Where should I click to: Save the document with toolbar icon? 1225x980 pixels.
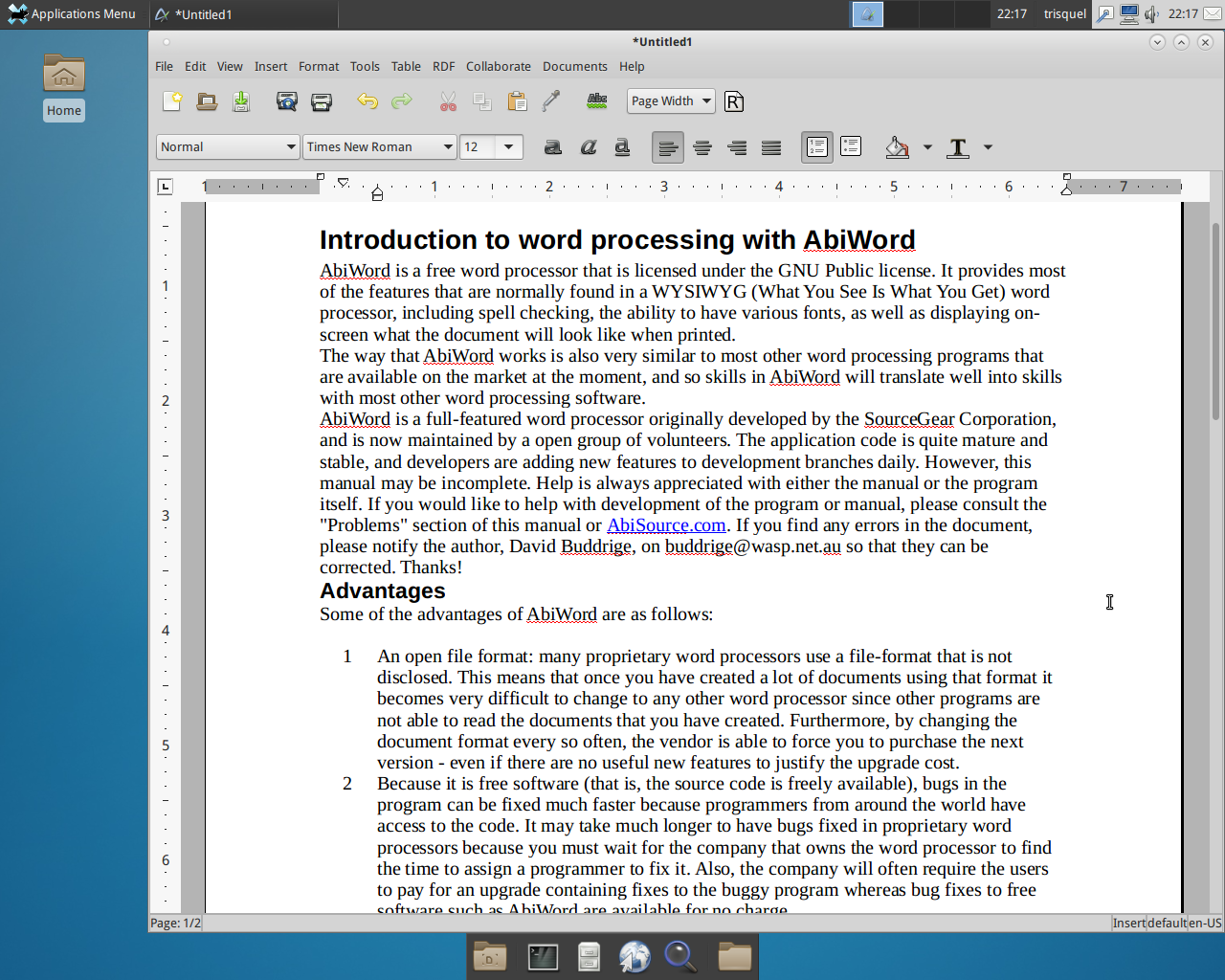point(241,101)
